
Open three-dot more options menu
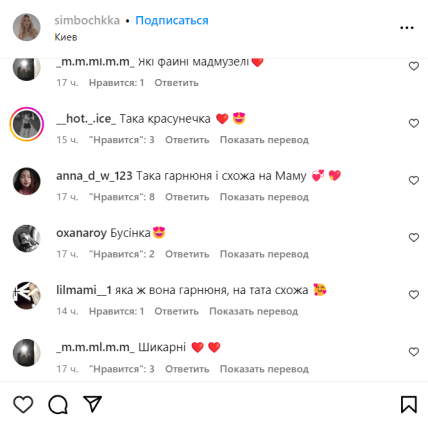click(407, 28)
